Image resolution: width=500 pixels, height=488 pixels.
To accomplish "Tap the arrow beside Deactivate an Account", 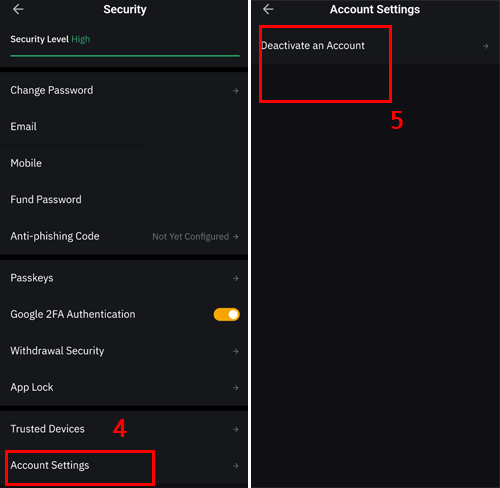I will (486, 46).
